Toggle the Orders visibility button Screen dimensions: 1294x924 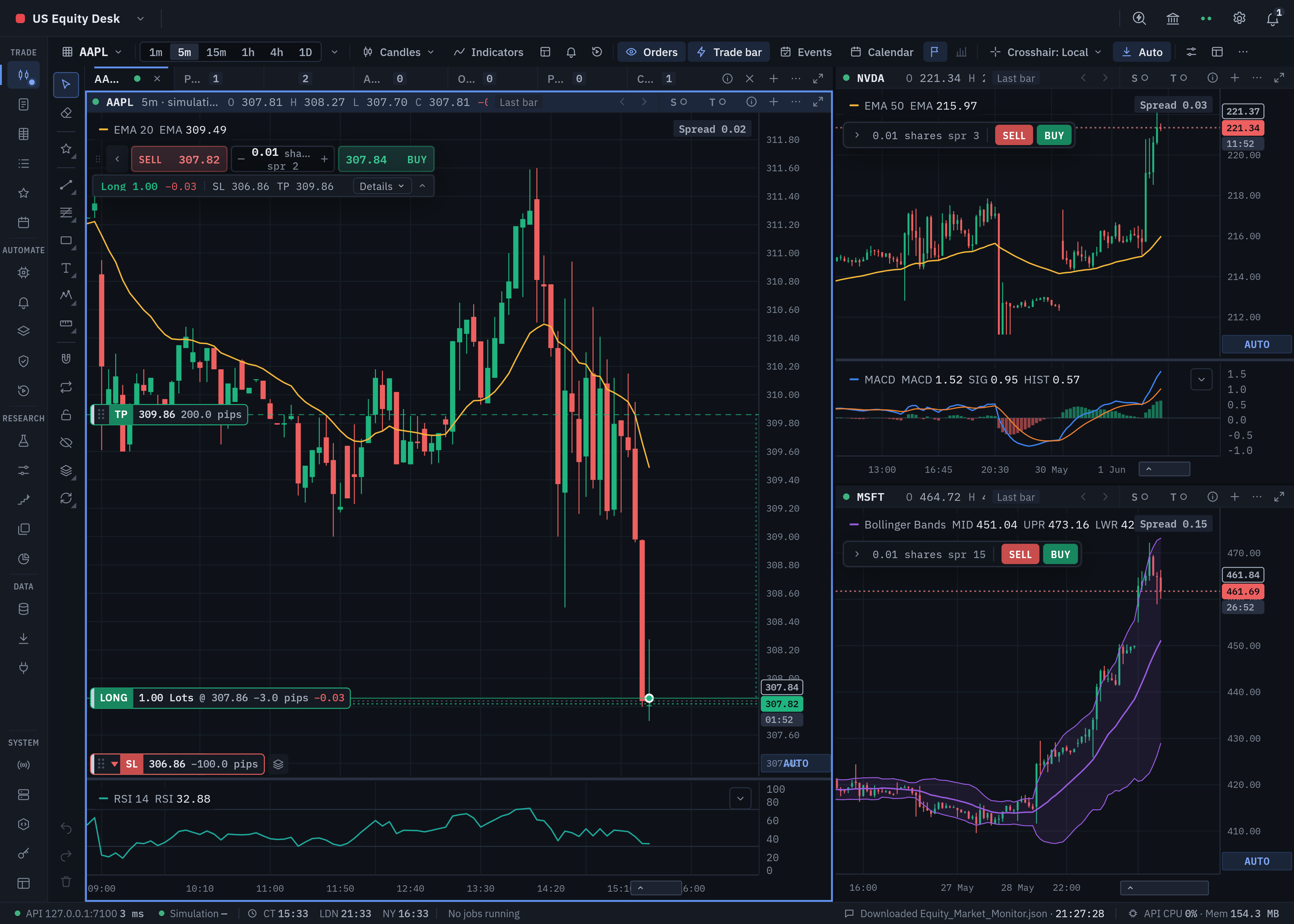tap(652, 52)
